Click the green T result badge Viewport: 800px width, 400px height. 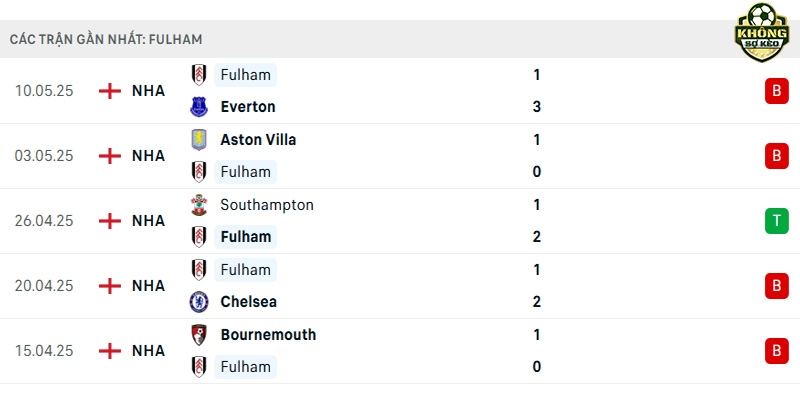(x=777, y=221)
